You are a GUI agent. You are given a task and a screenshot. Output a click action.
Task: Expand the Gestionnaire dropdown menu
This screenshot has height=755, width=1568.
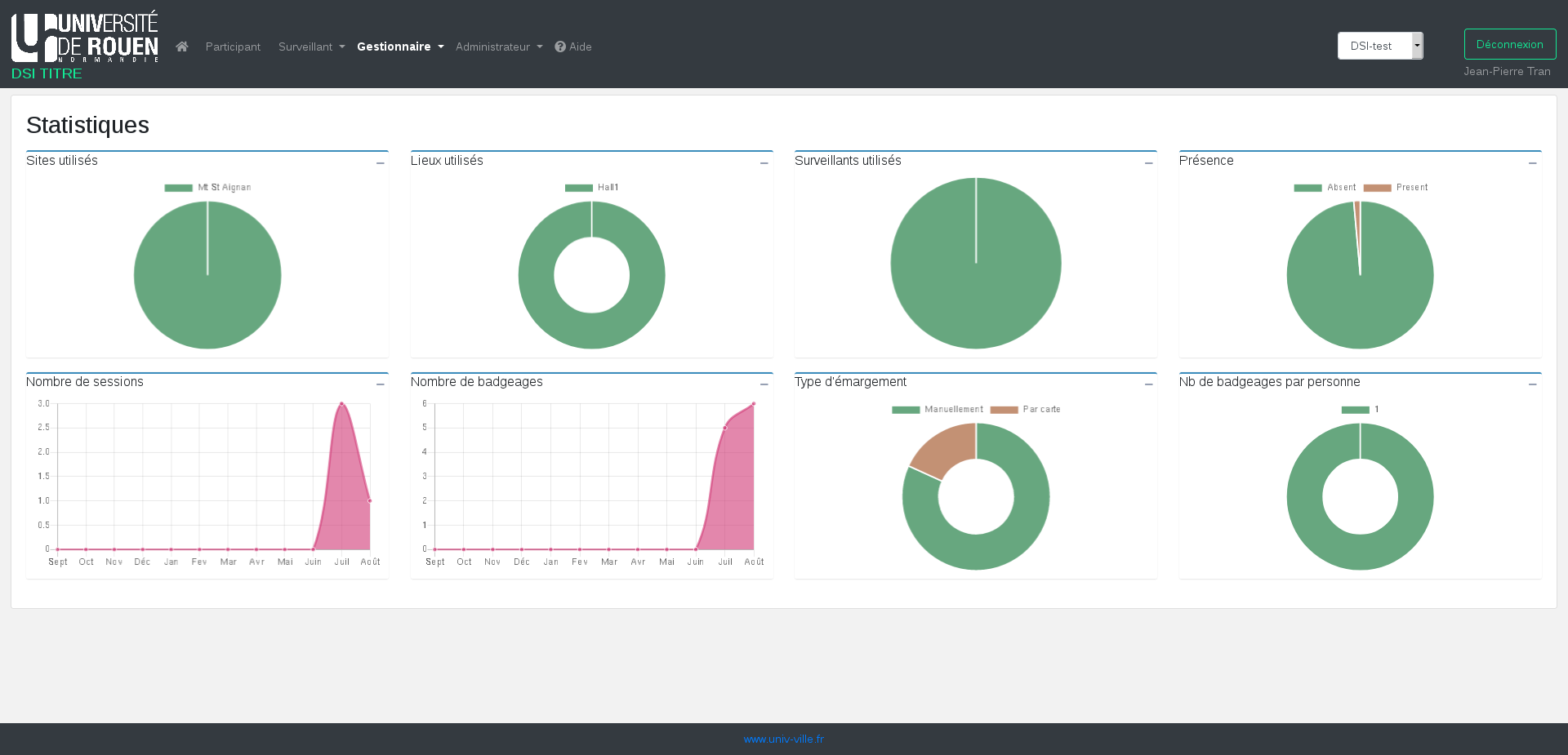[x=400, y=47]
